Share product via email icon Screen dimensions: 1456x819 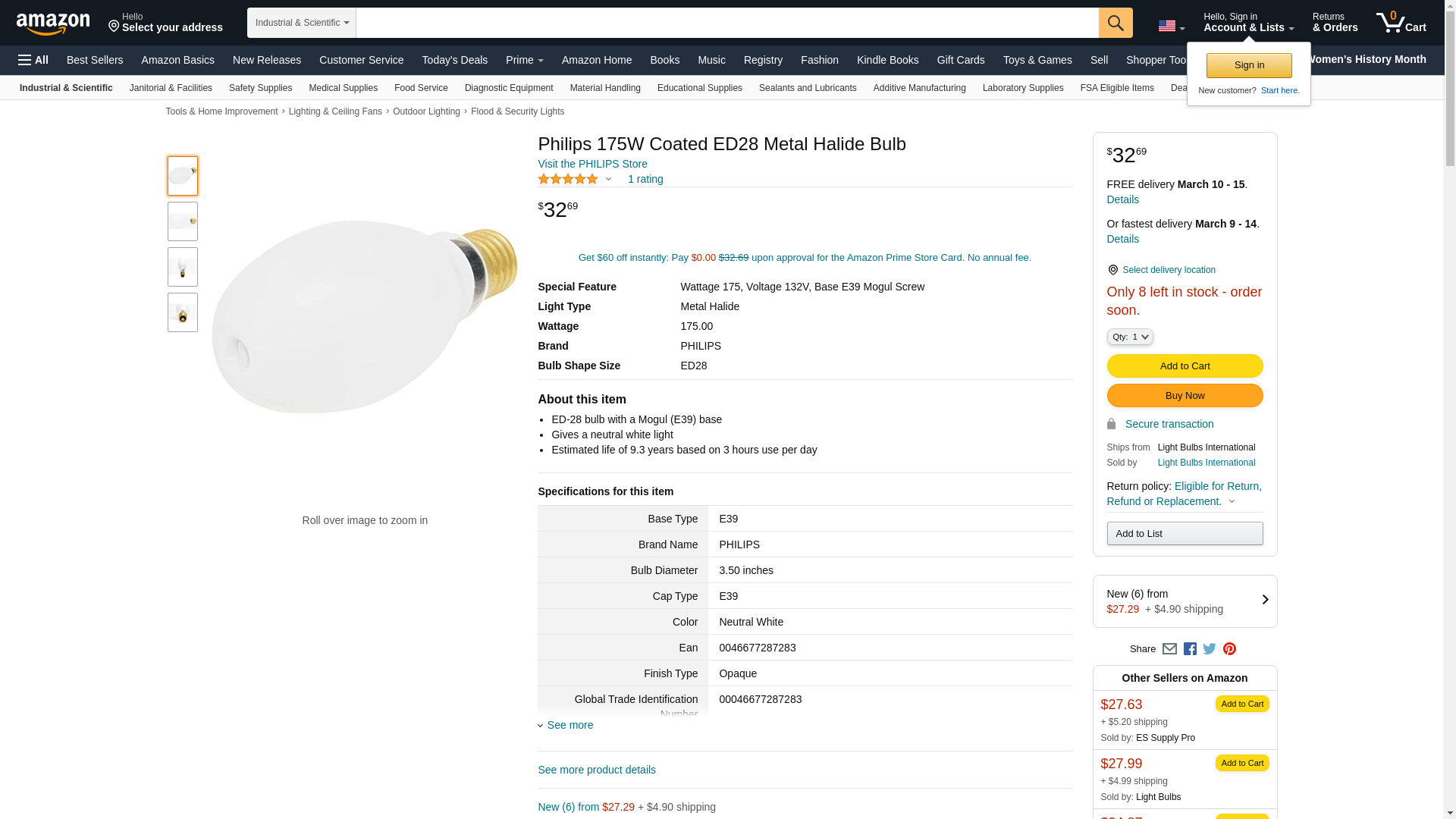1169,649
